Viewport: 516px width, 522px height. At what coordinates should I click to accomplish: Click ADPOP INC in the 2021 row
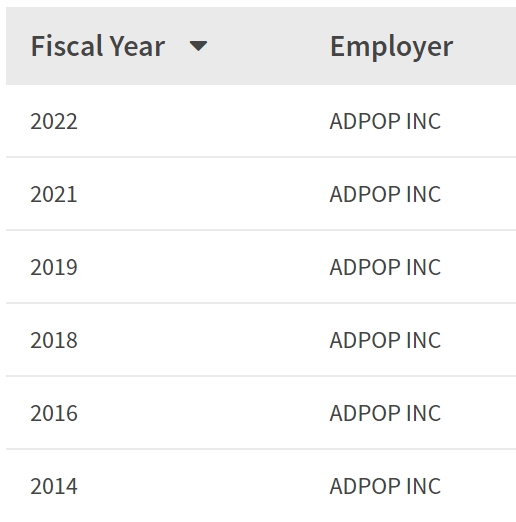pyautogui.click(x=385, y=194)
